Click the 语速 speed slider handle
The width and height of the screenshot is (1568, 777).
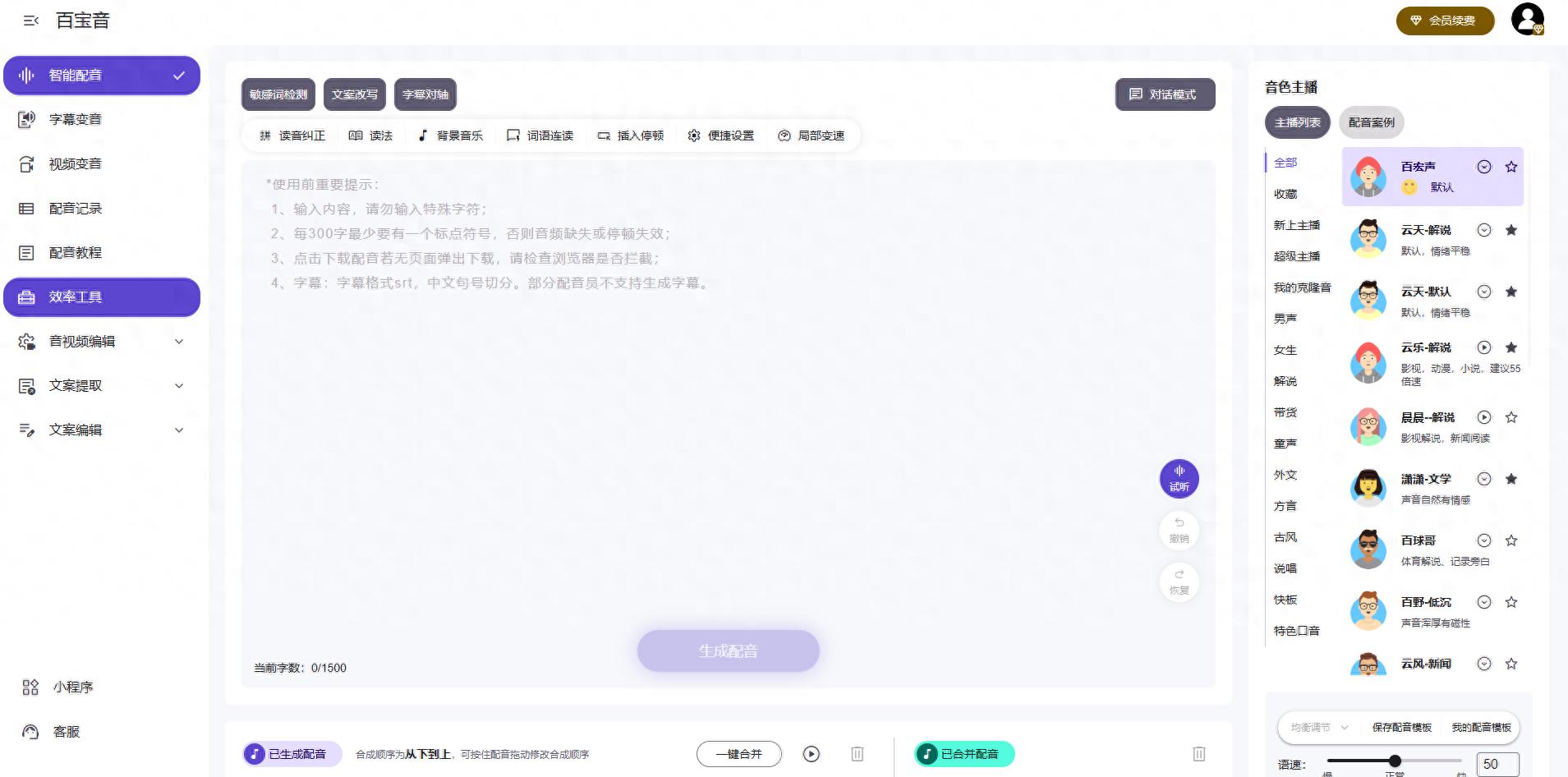[x=1395, y=761]
